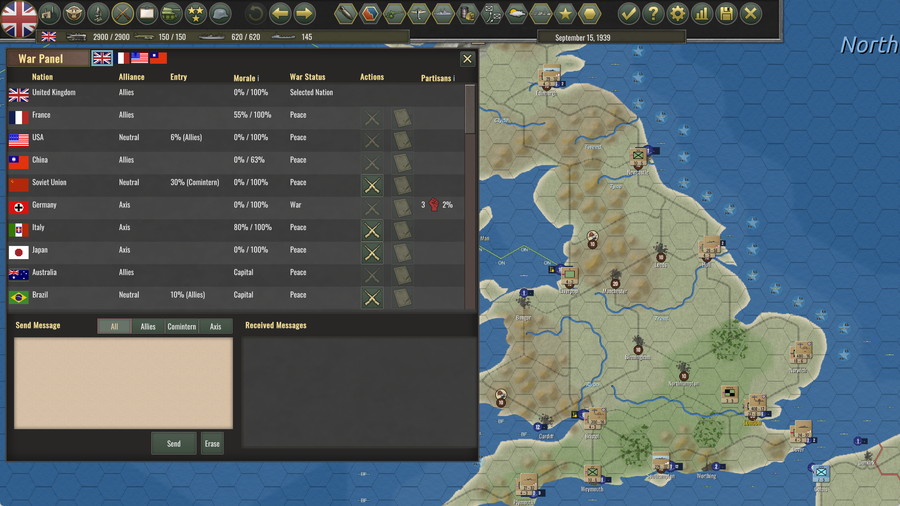
Task: Select the Comintern message filter tab
Action: coord(182,326)
